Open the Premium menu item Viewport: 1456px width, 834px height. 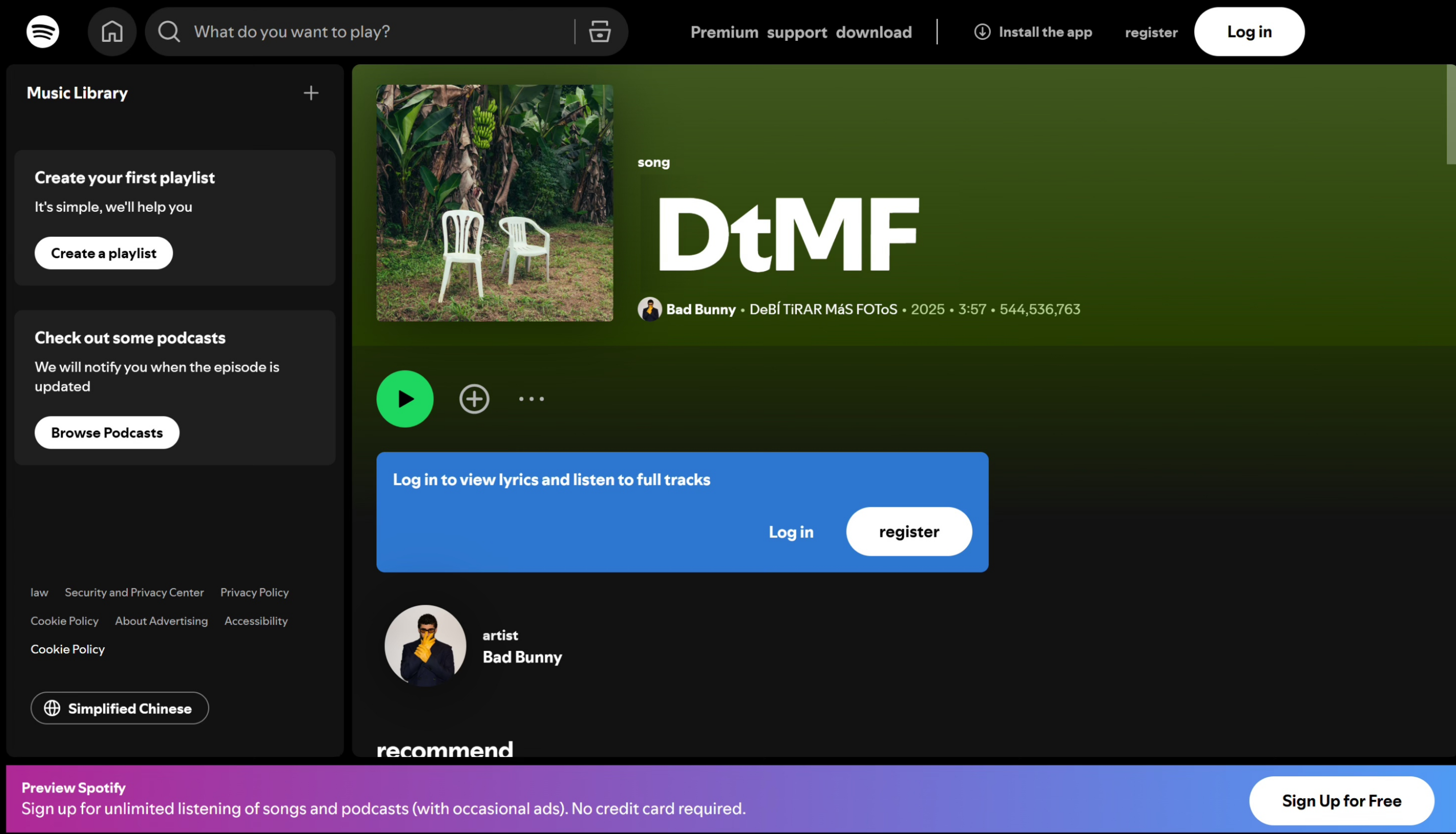(x=724, y=32)
